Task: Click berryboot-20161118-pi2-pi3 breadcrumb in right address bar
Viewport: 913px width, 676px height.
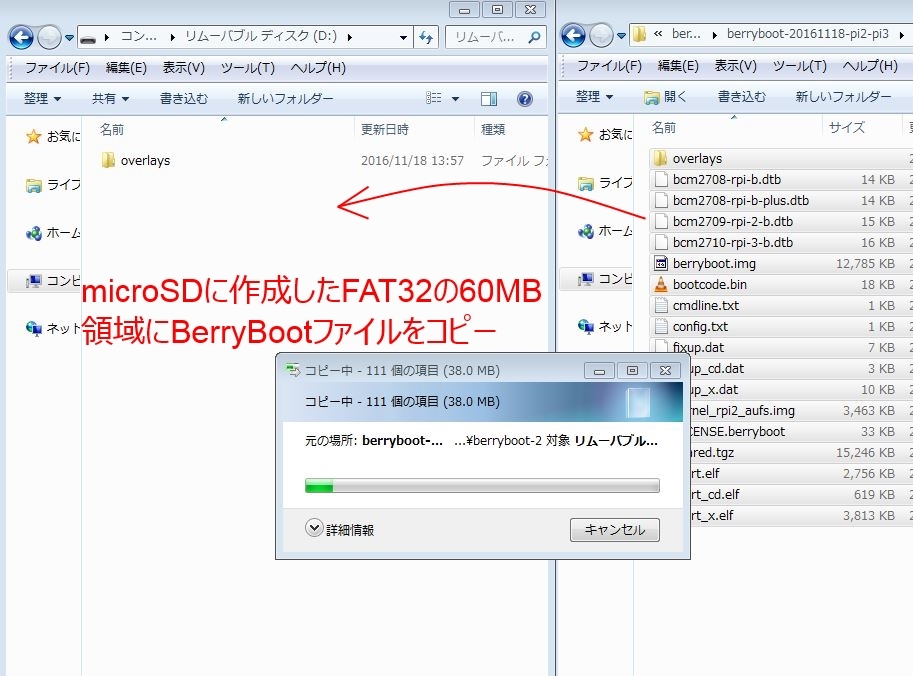Action: [808, 34]
